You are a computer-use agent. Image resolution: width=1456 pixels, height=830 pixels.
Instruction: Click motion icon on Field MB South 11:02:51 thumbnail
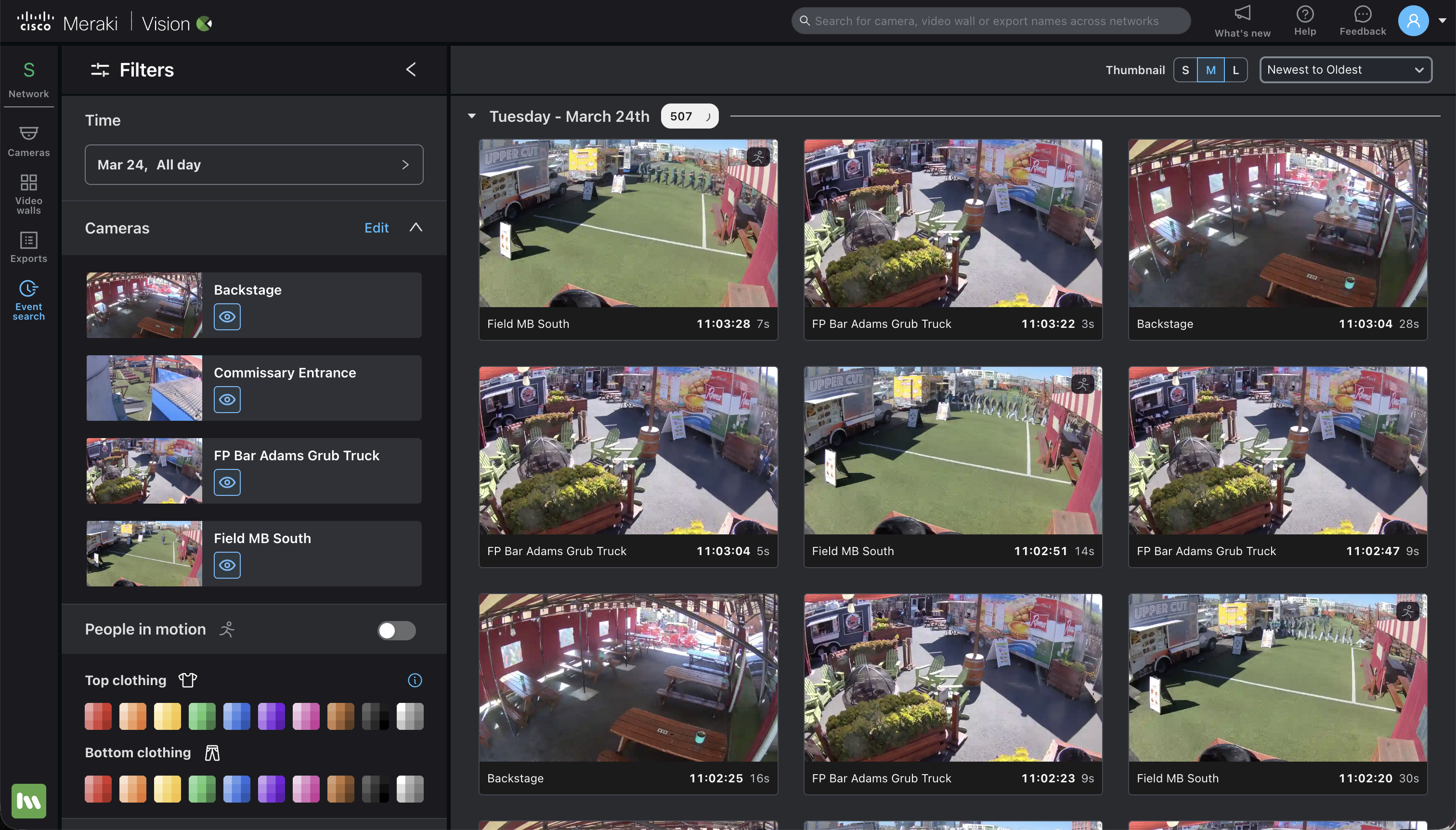pyautogui.click(x=1082, y=384)
